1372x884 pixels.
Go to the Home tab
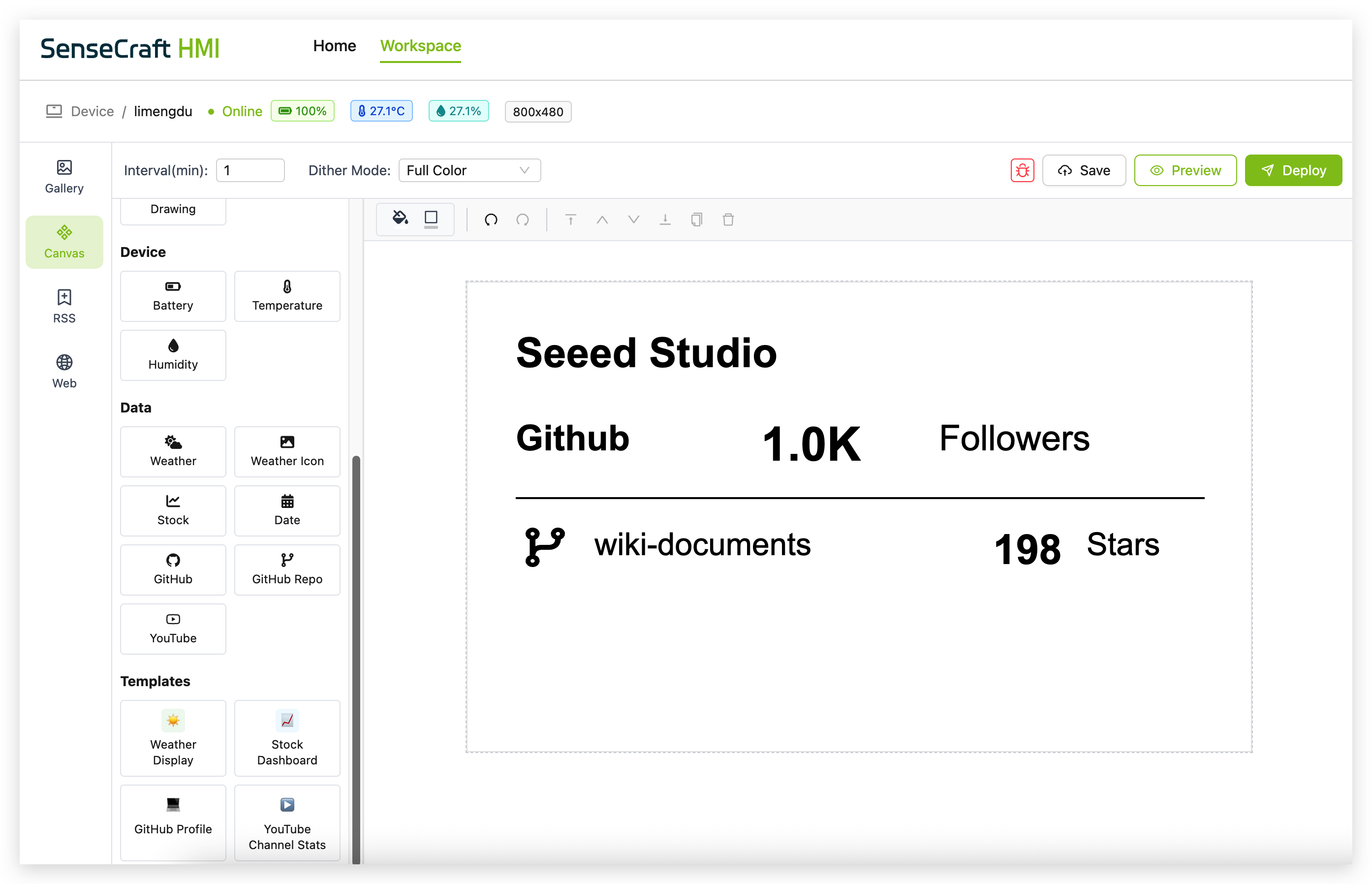click(335, 46)
